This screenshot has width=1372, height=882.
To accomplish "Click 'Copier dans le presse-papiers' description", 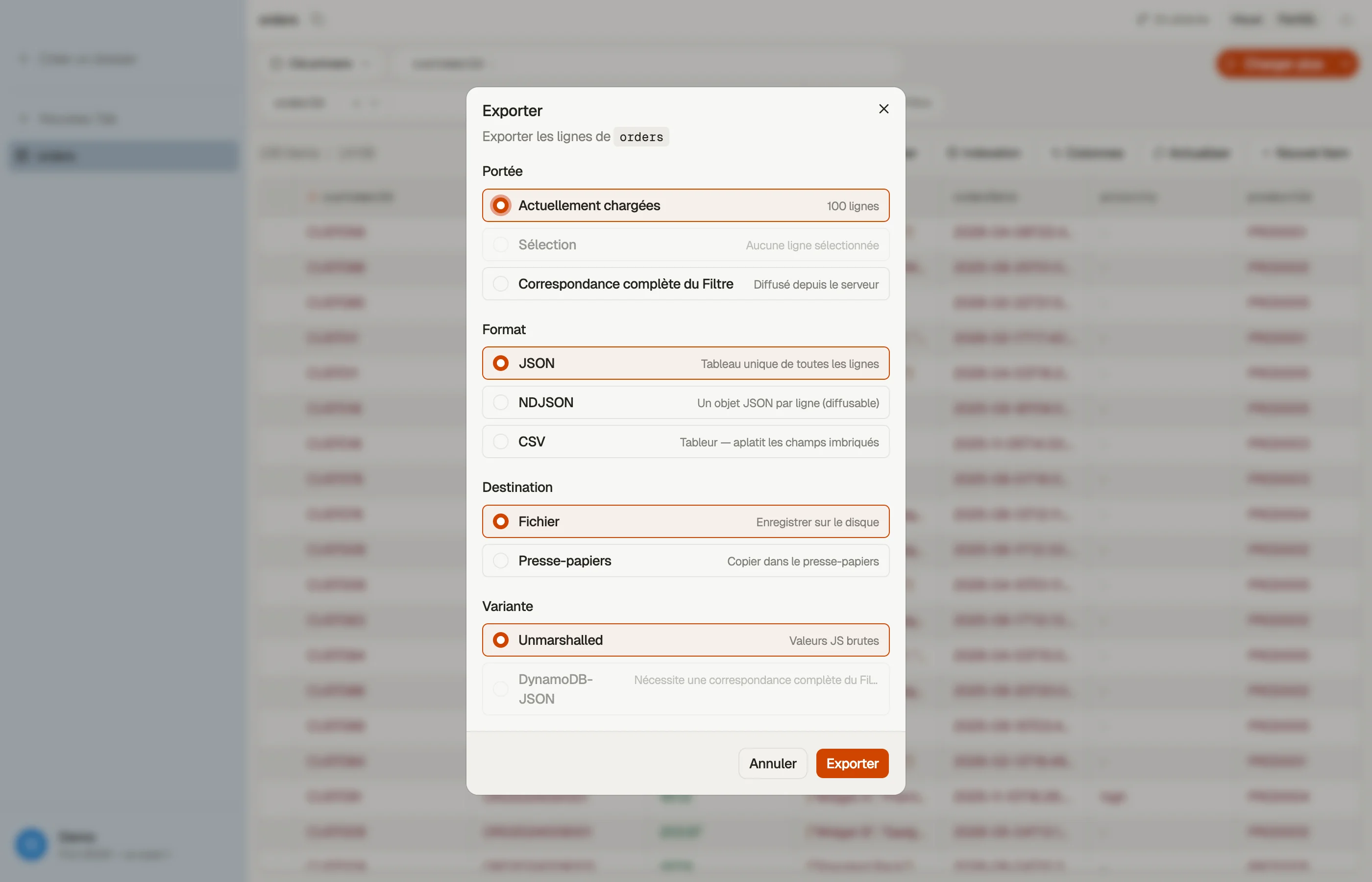I will pyautogui.click(x=803, y=561).
